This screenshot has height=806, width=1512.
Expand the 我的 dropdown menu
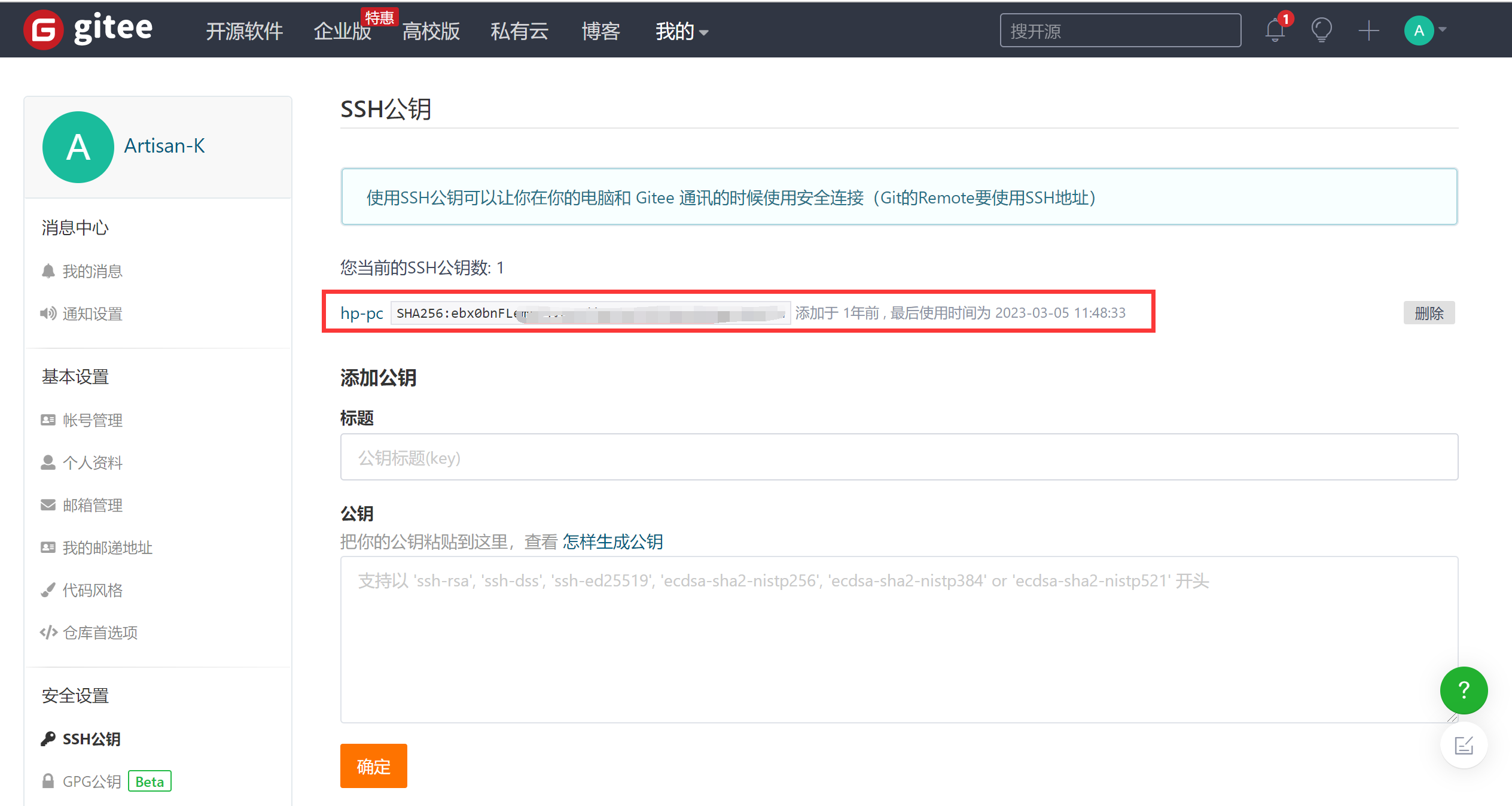point(681,31)
